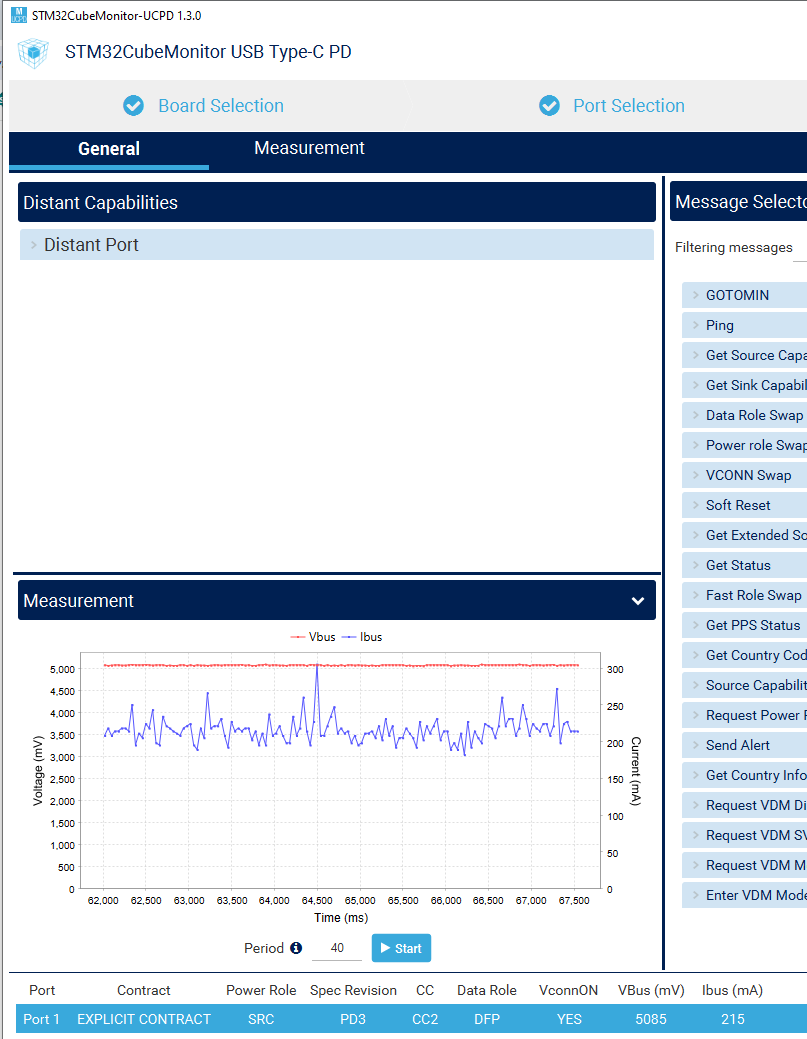Click the Board Selection checkmark icon

[x=134, y=106]
